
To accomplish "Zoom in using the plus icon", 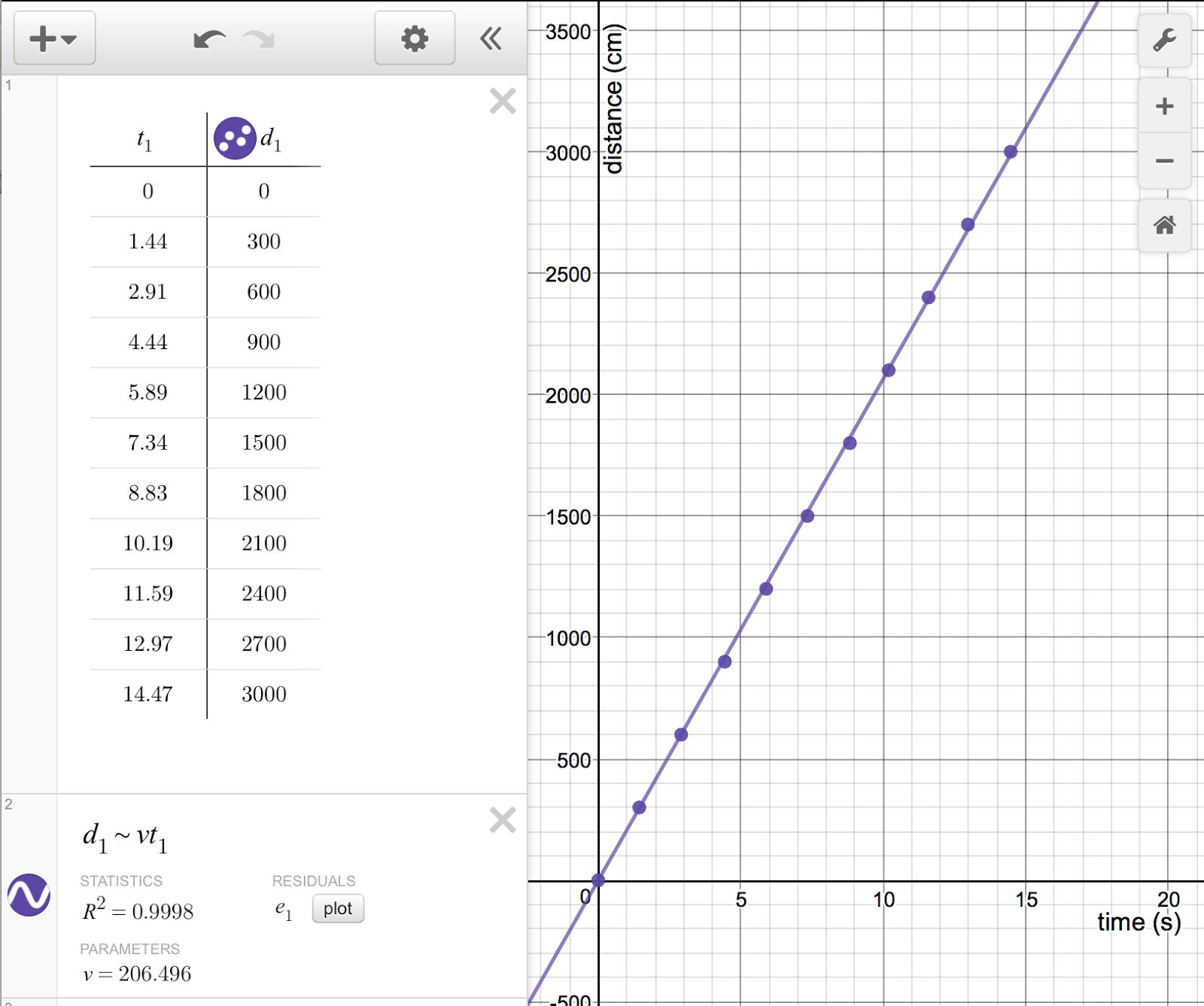I will coord(1163,105).
